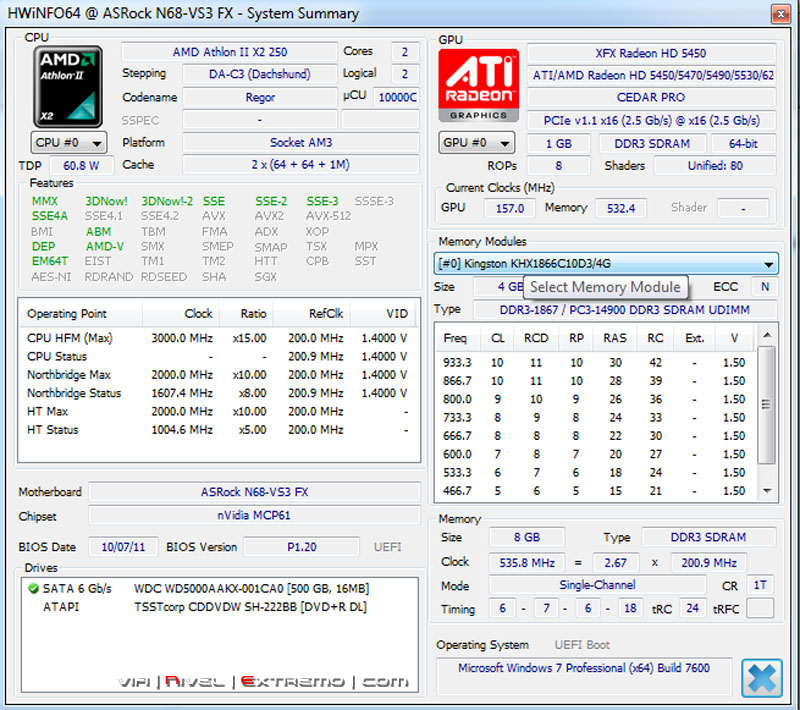Click the ECC value N field
This screenshot has height=710, width=800.
point(765,287)
